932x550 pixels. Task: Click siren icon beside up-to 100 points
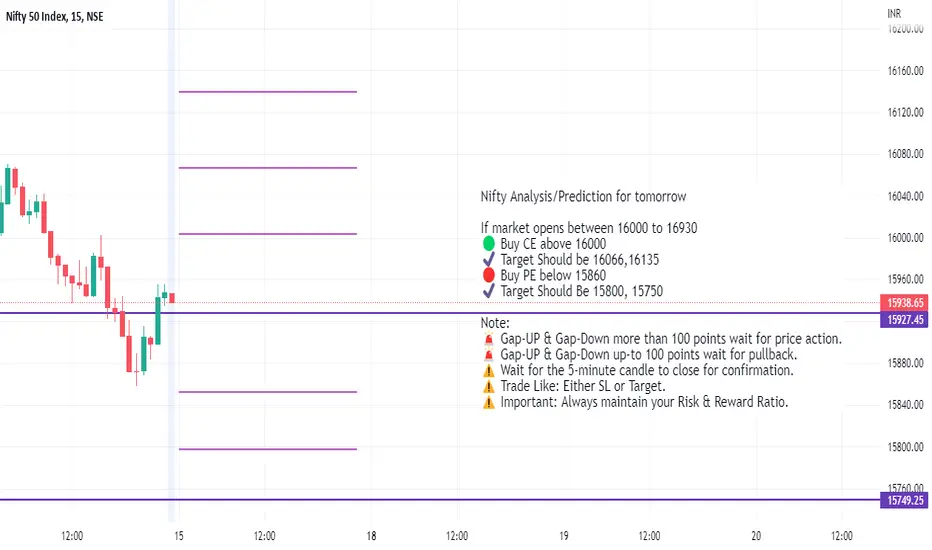tap(489, 354)
